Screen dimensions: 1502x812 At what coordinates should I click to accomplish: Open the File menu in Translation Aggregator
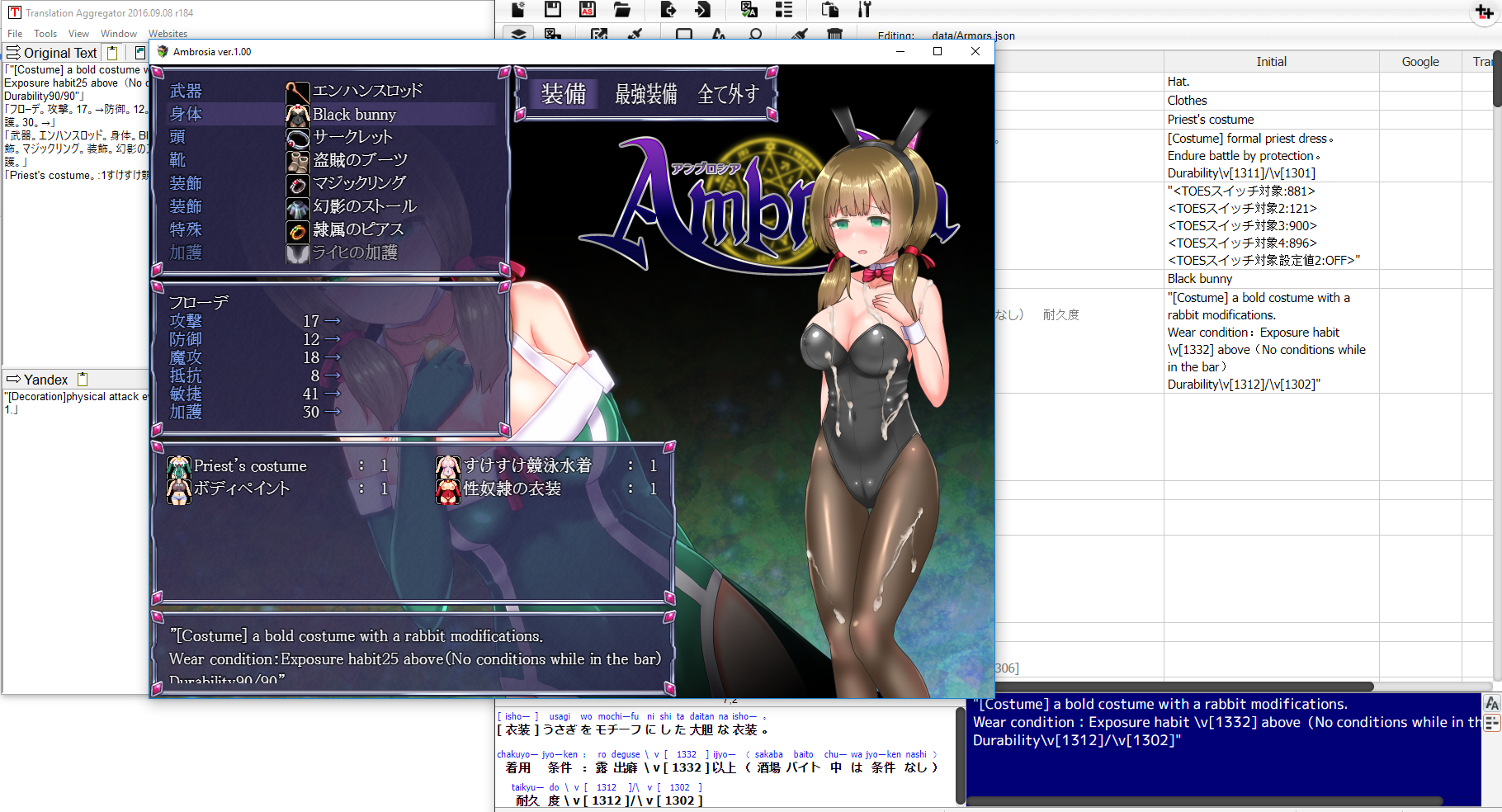pyautogui.click(x=15, y=34)
